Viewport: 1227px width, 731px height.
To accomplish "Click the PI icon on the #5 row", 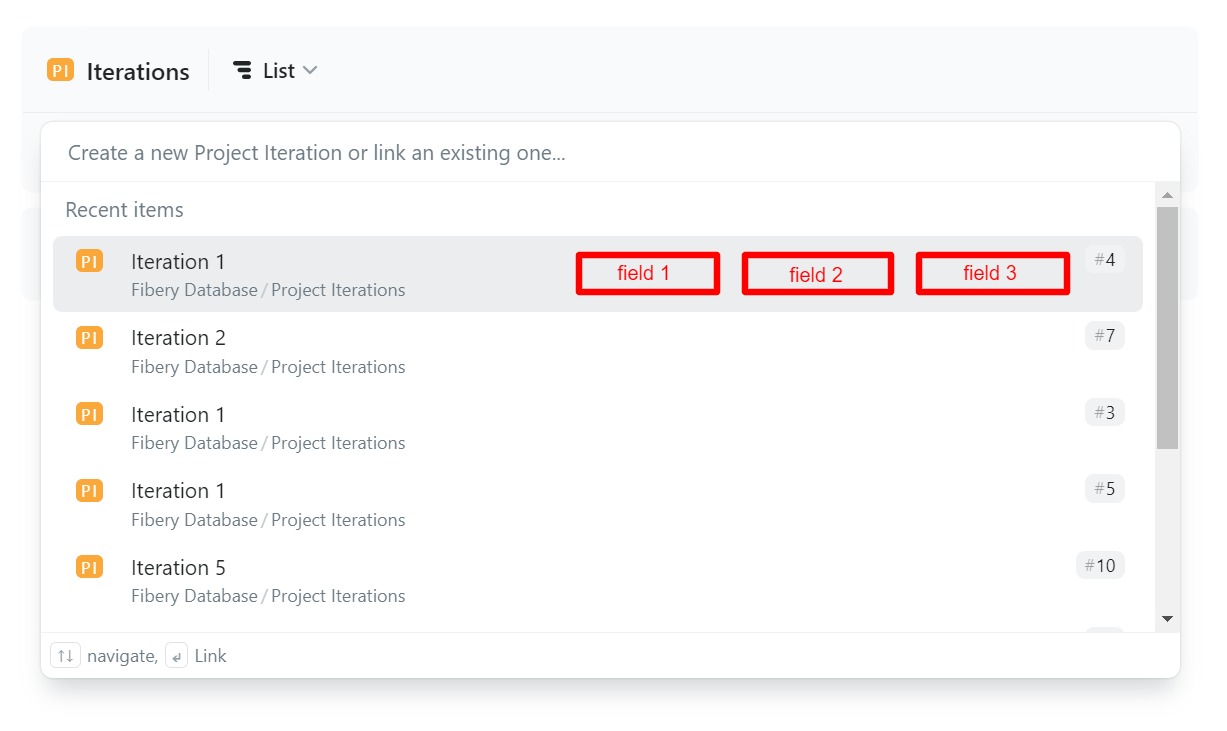I will coord(89,491).
